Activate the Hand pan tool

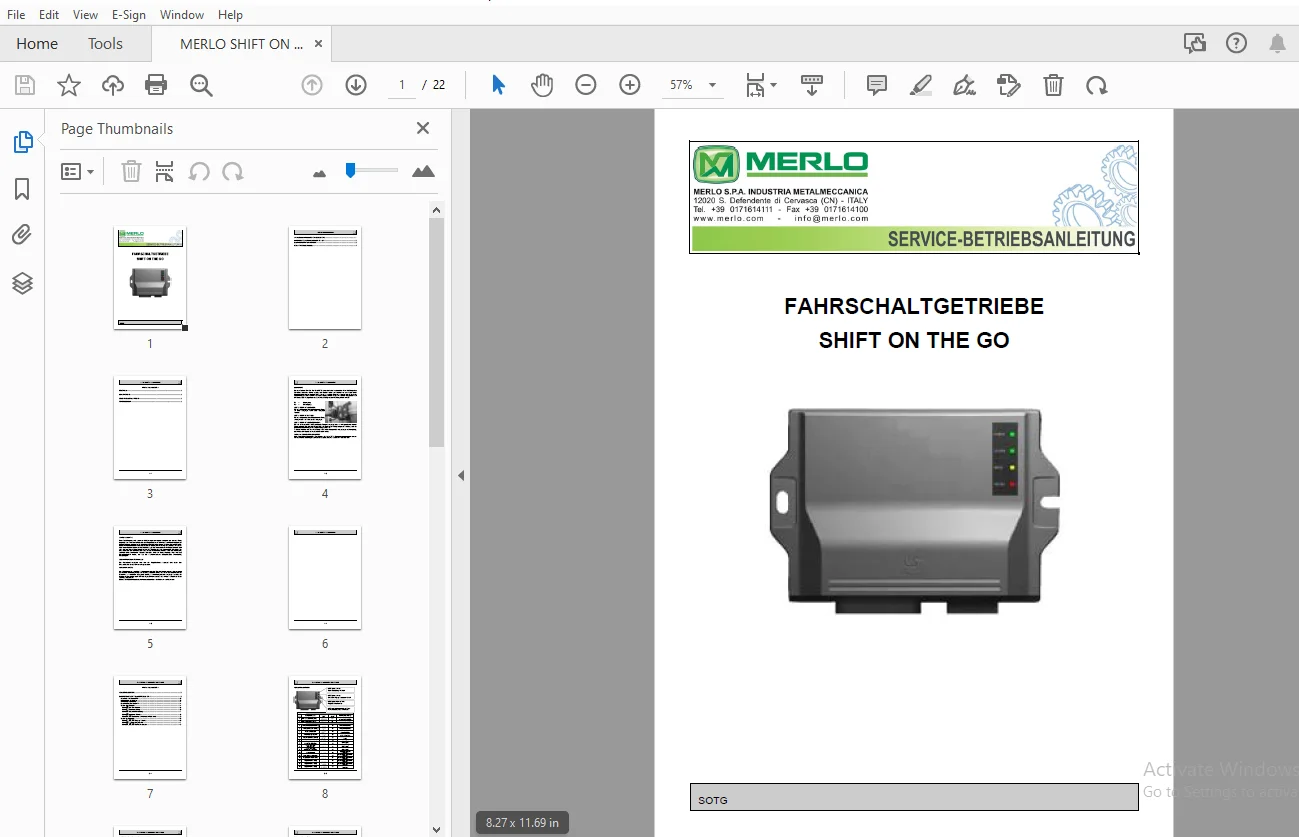pyautogui.click(x=542, y=85)
